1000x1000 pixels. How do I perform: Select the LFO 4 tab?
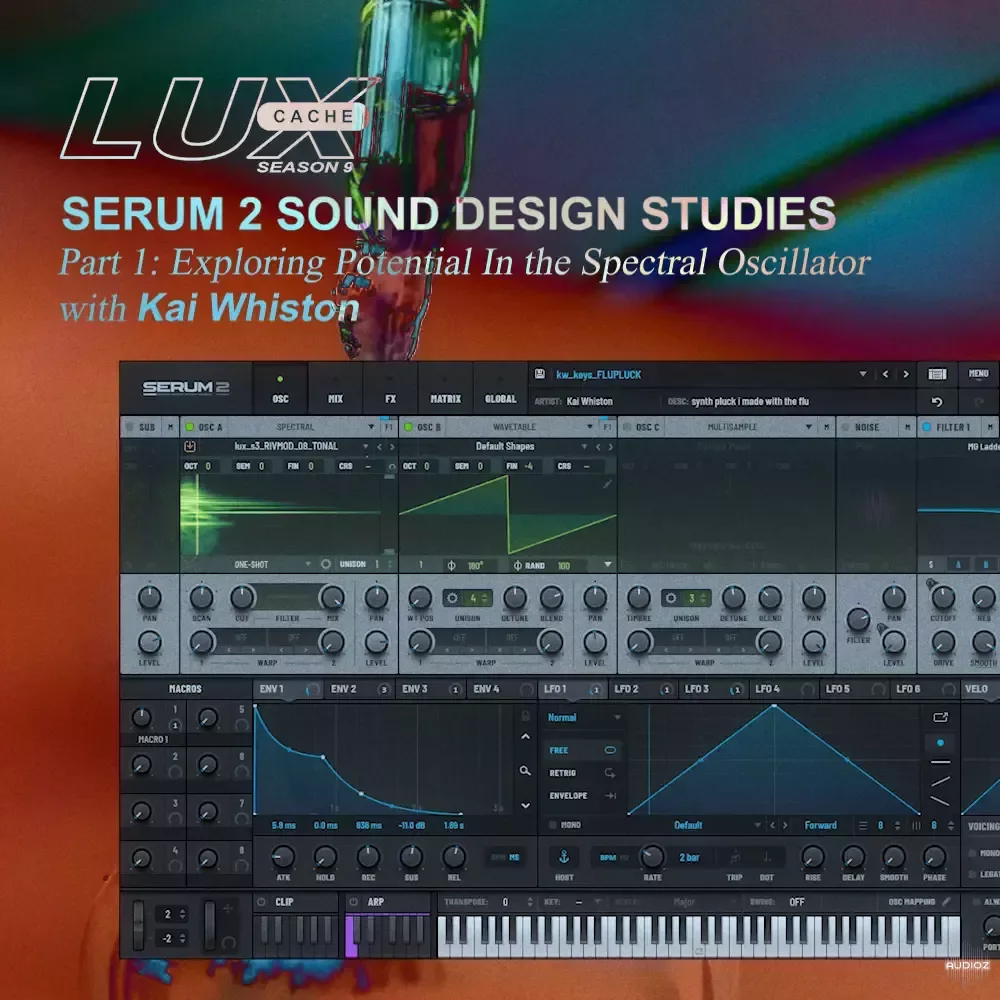coord(783,689)
